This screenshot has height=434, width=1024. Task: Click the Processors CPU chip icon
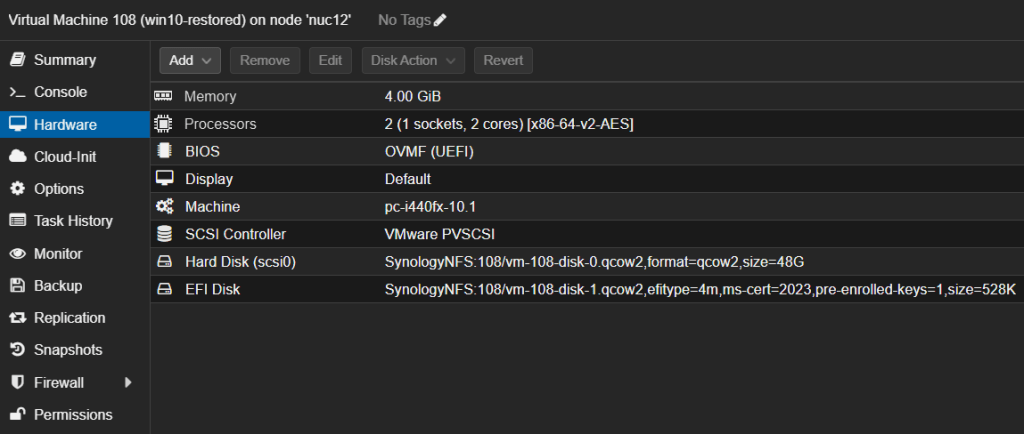click(x=163, y=123)
